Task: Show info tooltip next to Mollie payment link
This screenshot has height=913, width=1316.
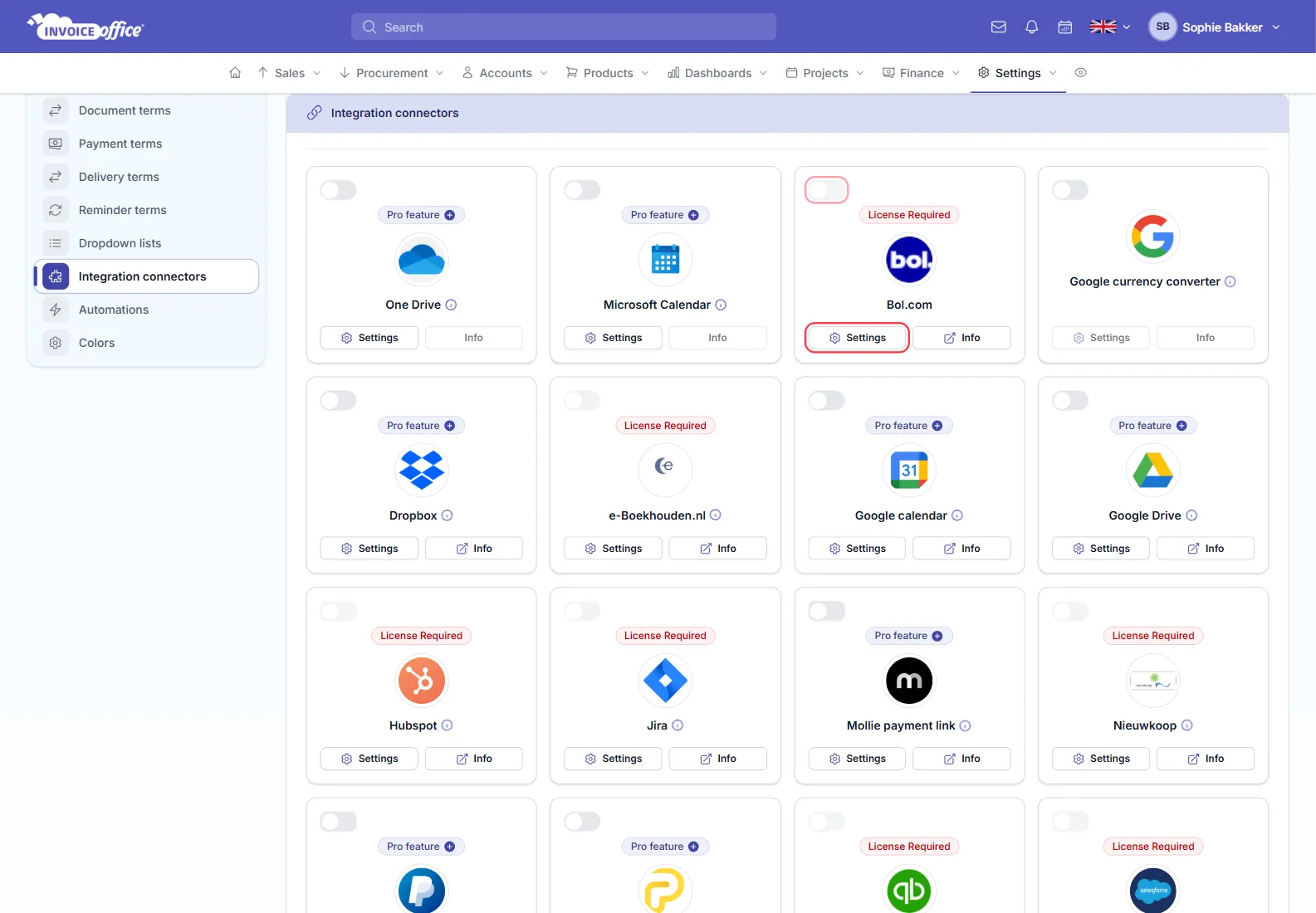Action: coord(965,725)
